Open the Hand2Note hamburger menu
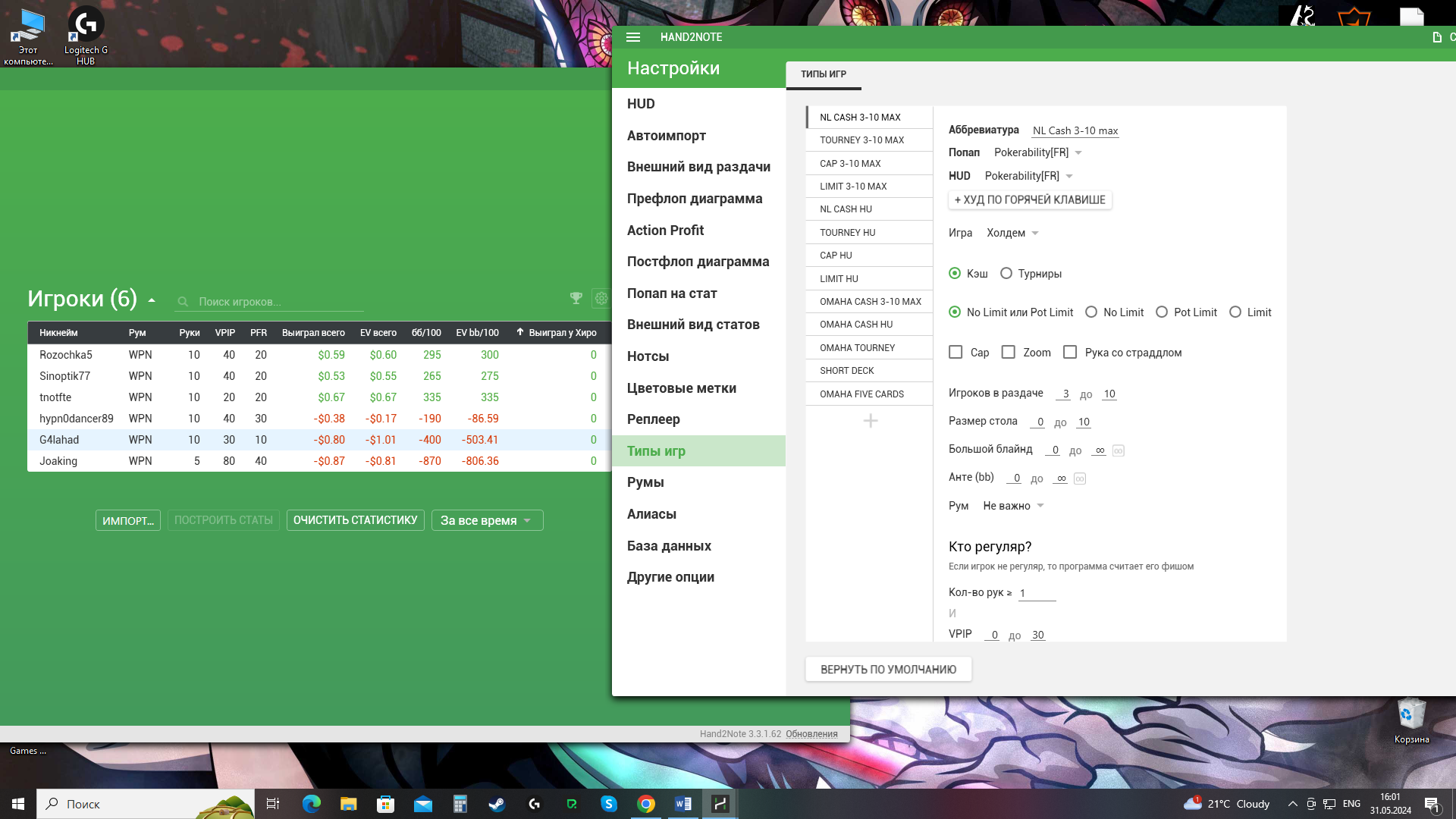The image size is (1456, 819). coord(633,37)
